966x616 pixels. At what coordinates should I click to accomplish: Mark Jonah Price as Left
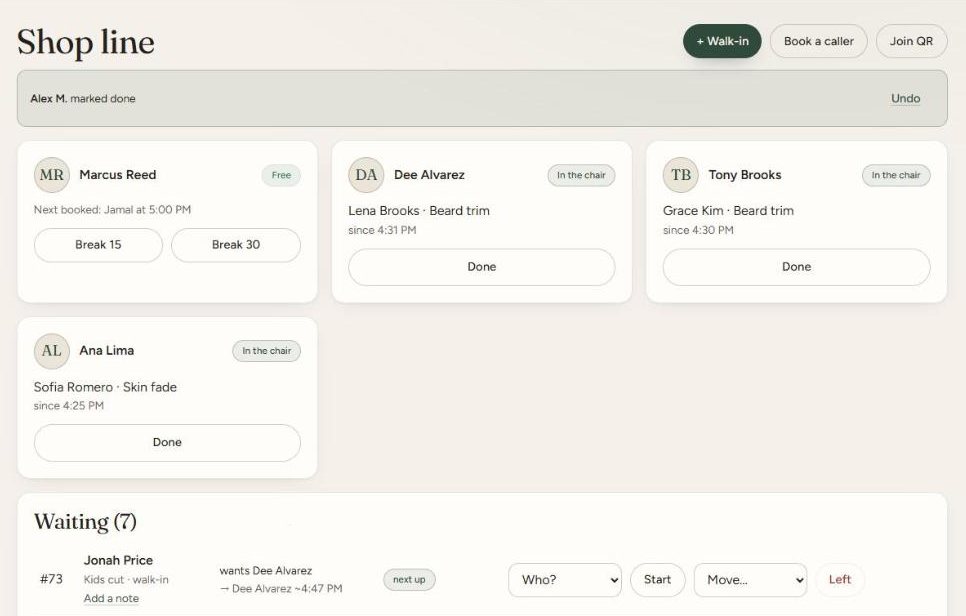pos(840,580)
